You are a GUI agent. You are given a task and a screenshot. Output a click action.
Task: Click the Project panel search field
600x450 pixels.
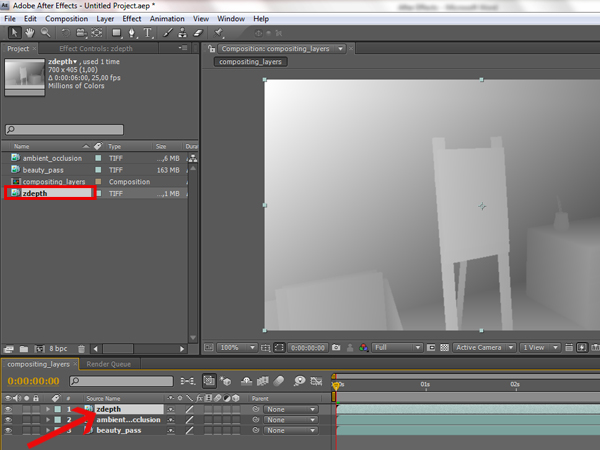coord(65,129)
